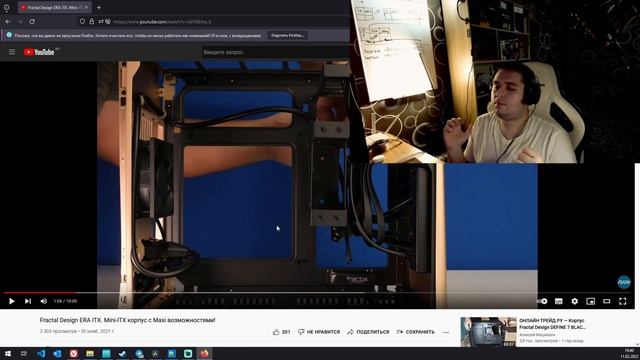Toggle subtitles in the video player
The height and width of the screenshot is (360, 640).
tap(558, 301)
